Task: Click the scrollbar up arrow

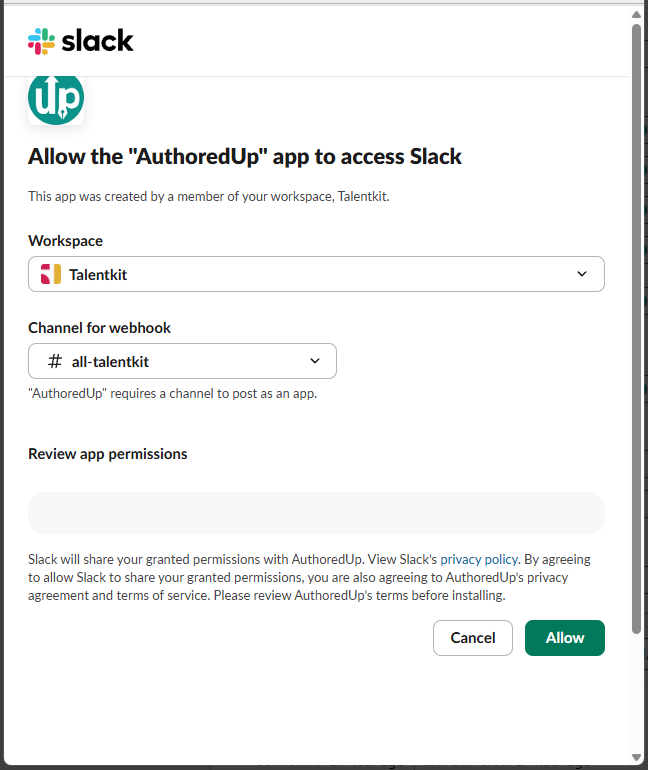Action: pos(636,15)
